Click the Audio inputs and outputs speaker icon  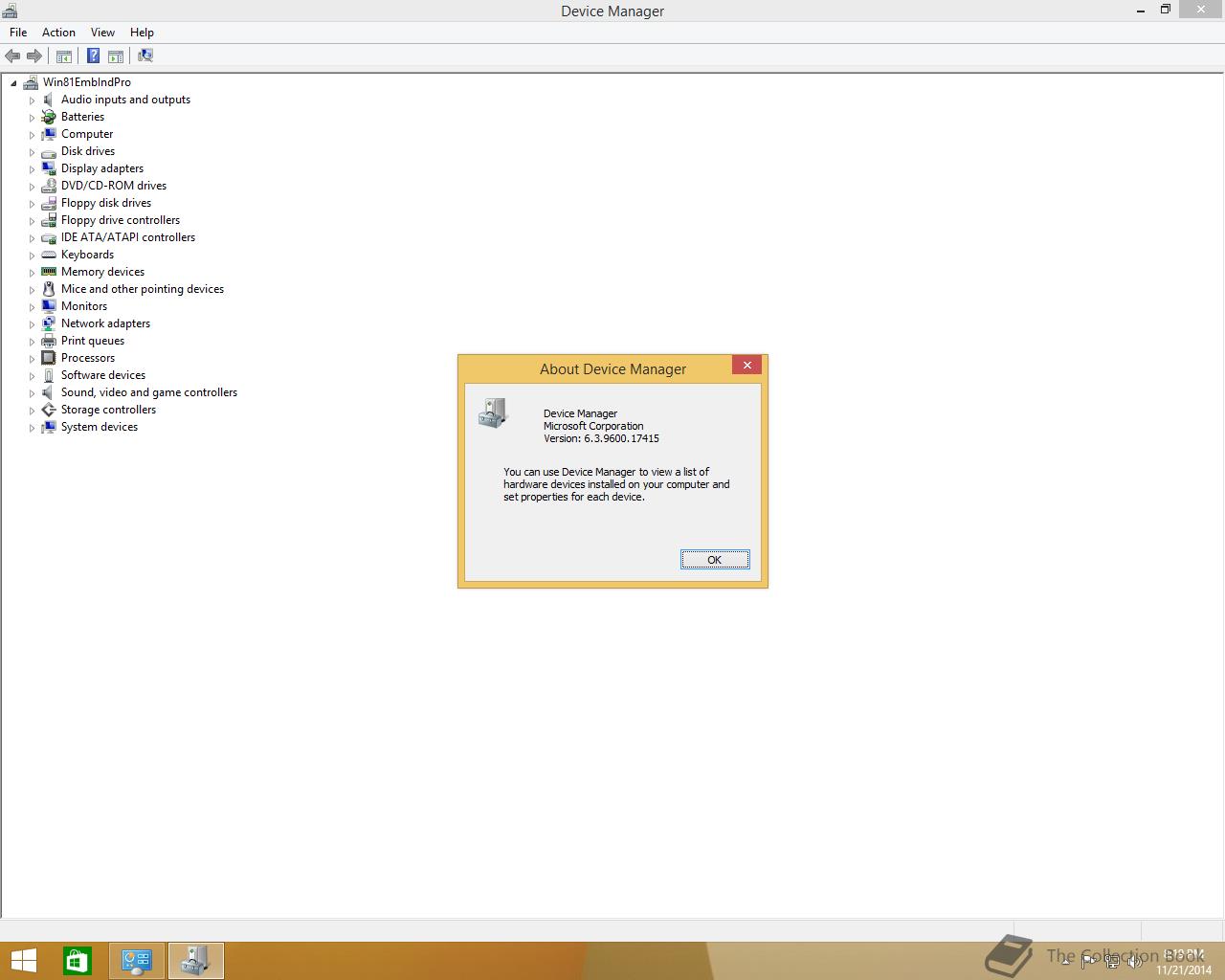pyautogui.click(x=49, y=100)
